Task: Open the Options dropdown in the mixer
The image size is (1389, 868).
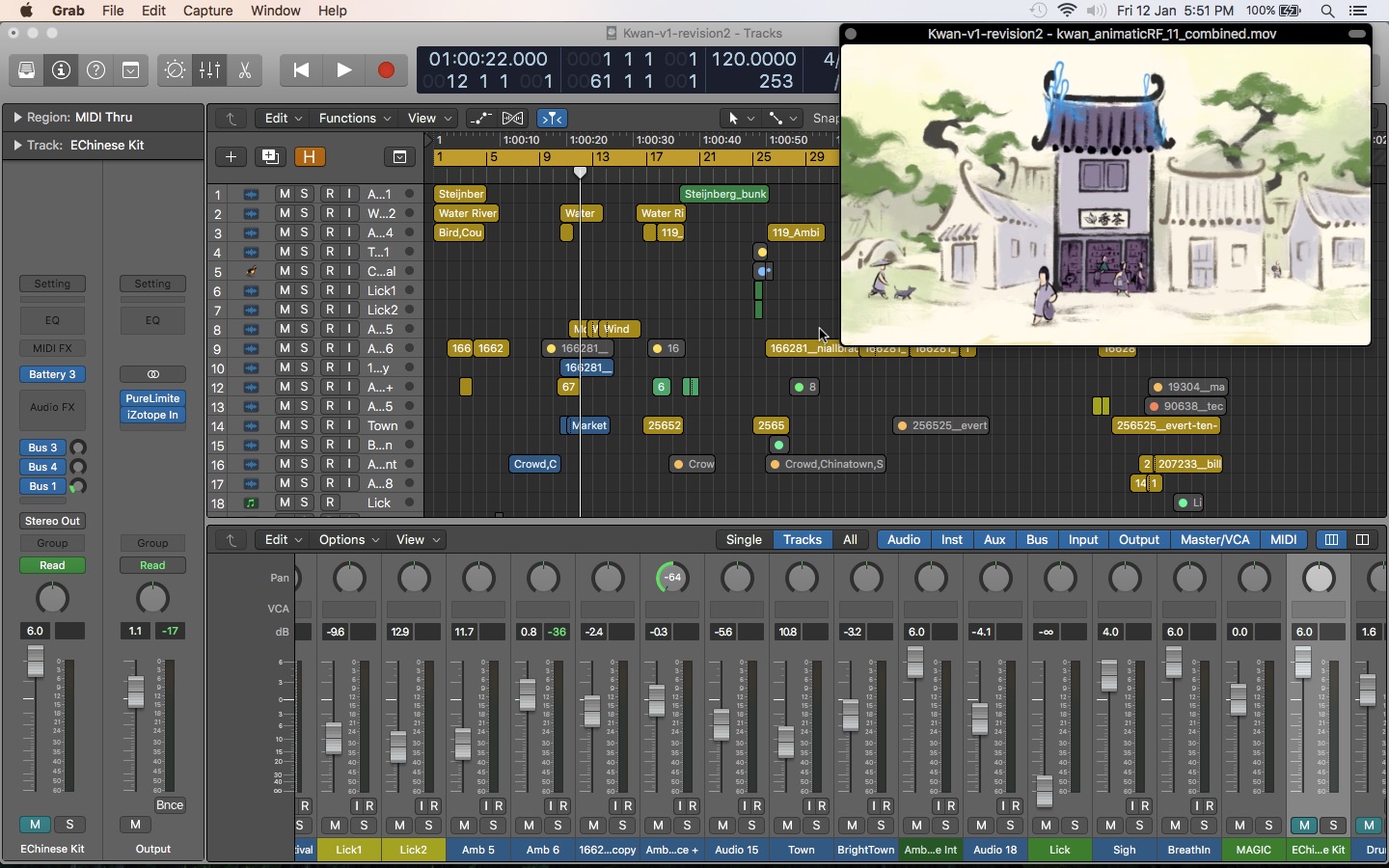Action: 348,540
